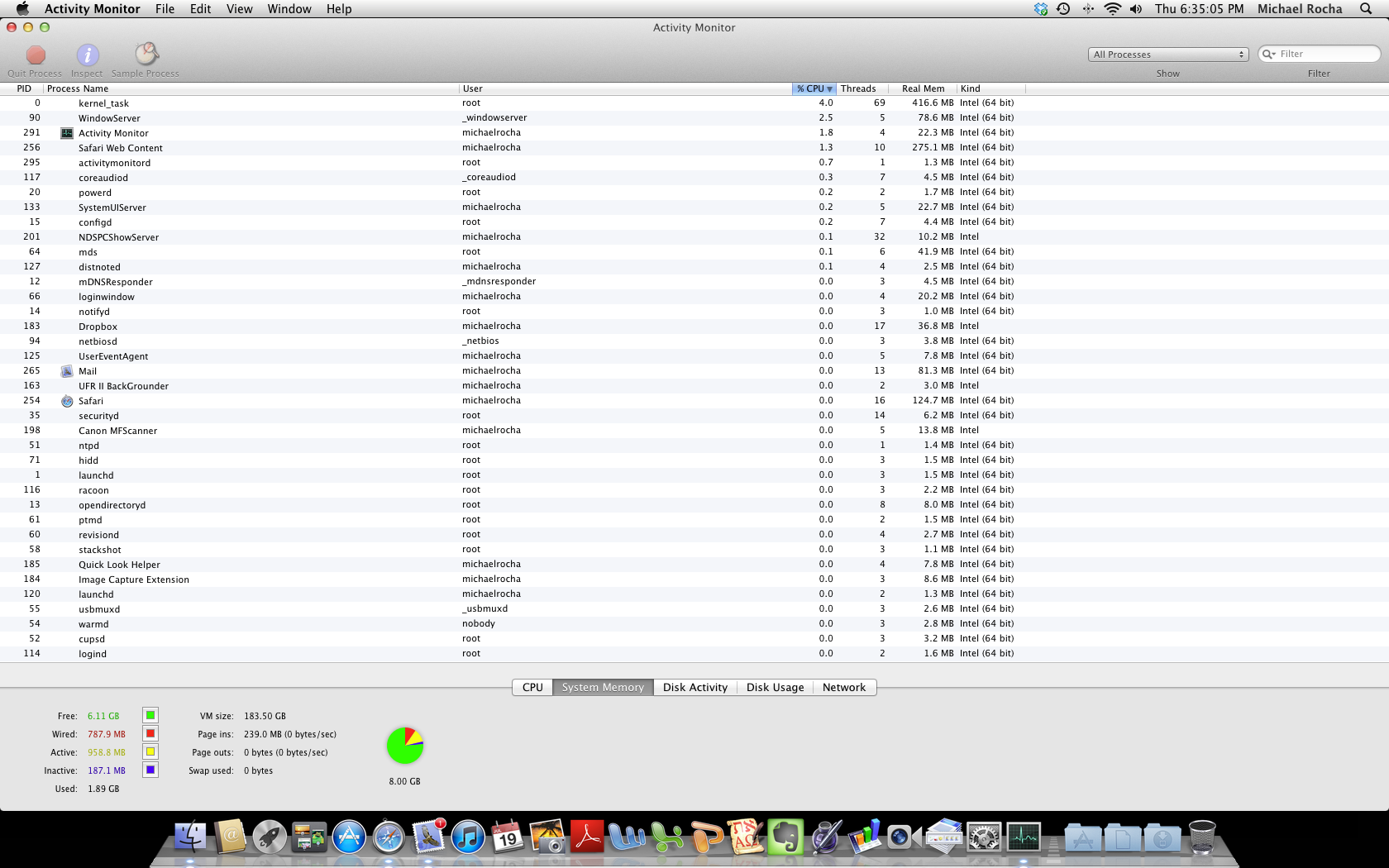Open the All Processes dropdown
The image size is (1389, 868).
(x=1168, y=55)
